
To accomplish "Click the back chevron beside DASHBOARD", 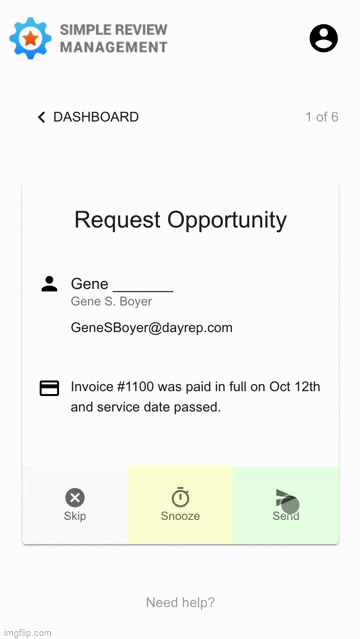I will point(41,117).
